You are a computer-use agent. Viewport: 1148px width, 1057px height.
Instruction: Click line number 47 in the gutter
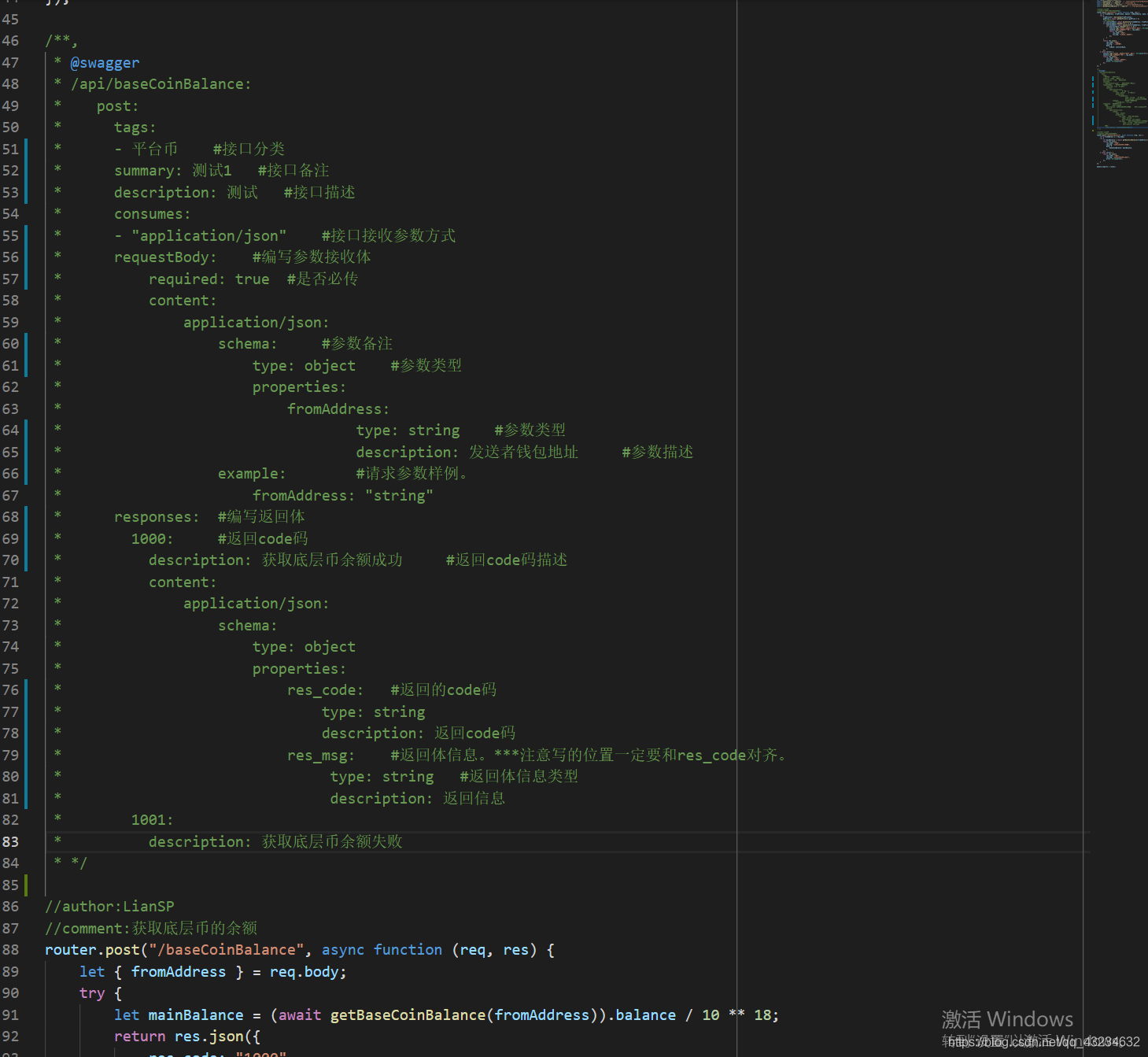[10, 62]
